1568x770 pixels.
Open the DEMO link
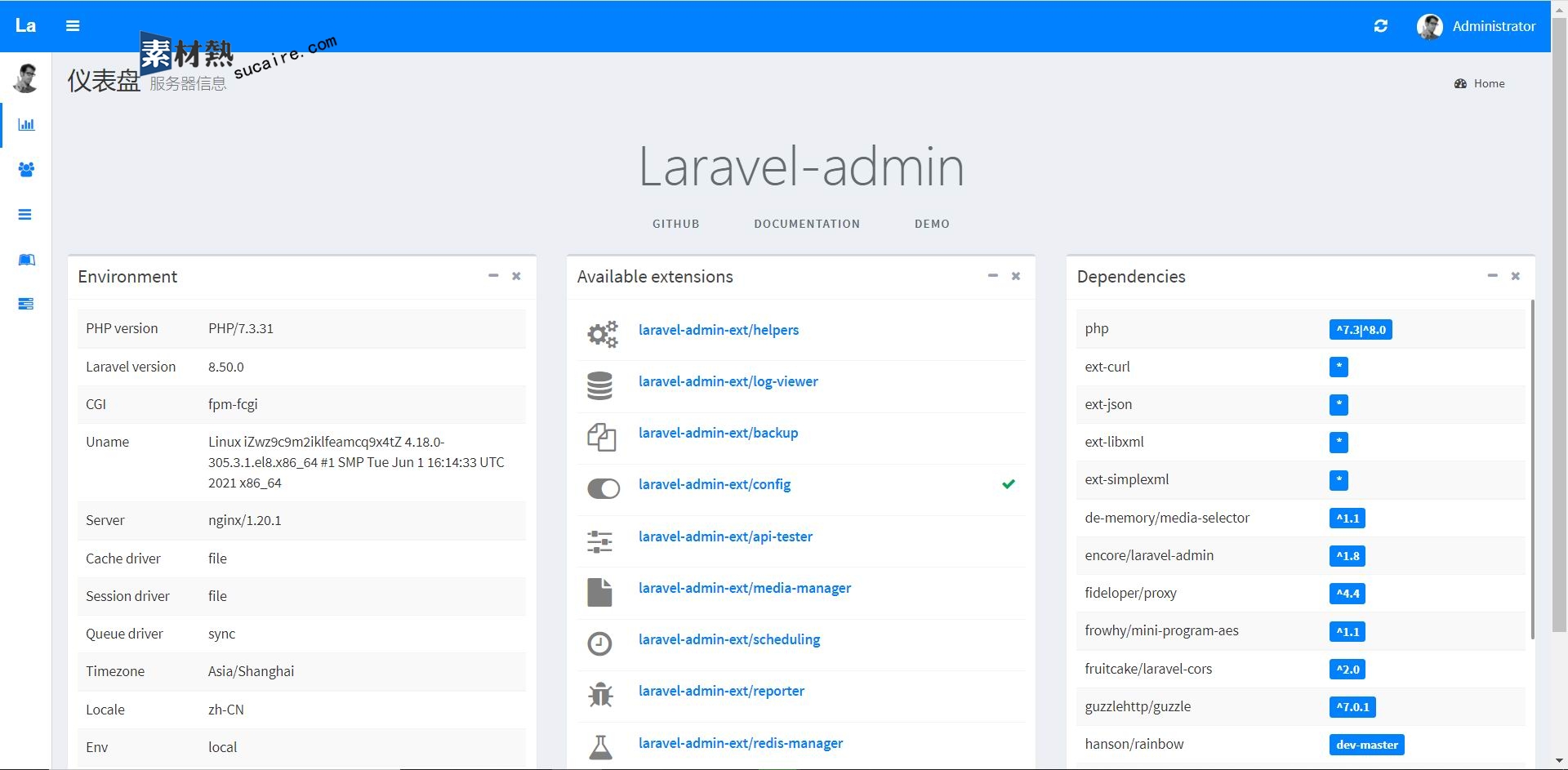click(932, 224)
